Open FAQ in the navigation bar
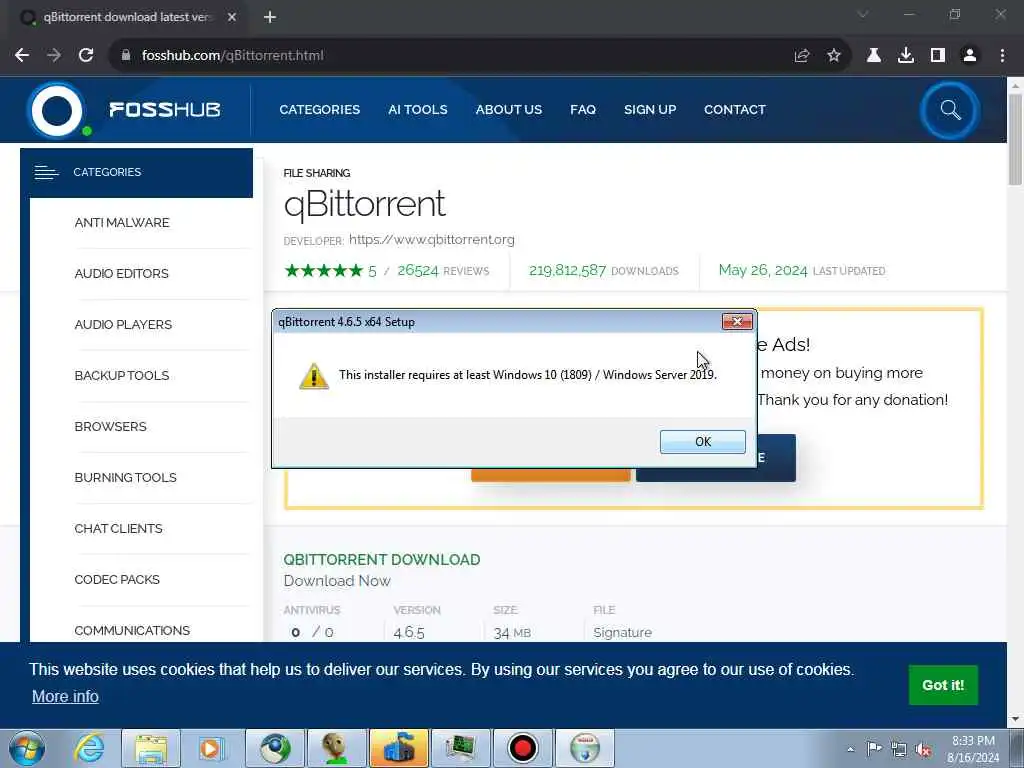The height and width of the screenshot is (768, 1024). 583,110
